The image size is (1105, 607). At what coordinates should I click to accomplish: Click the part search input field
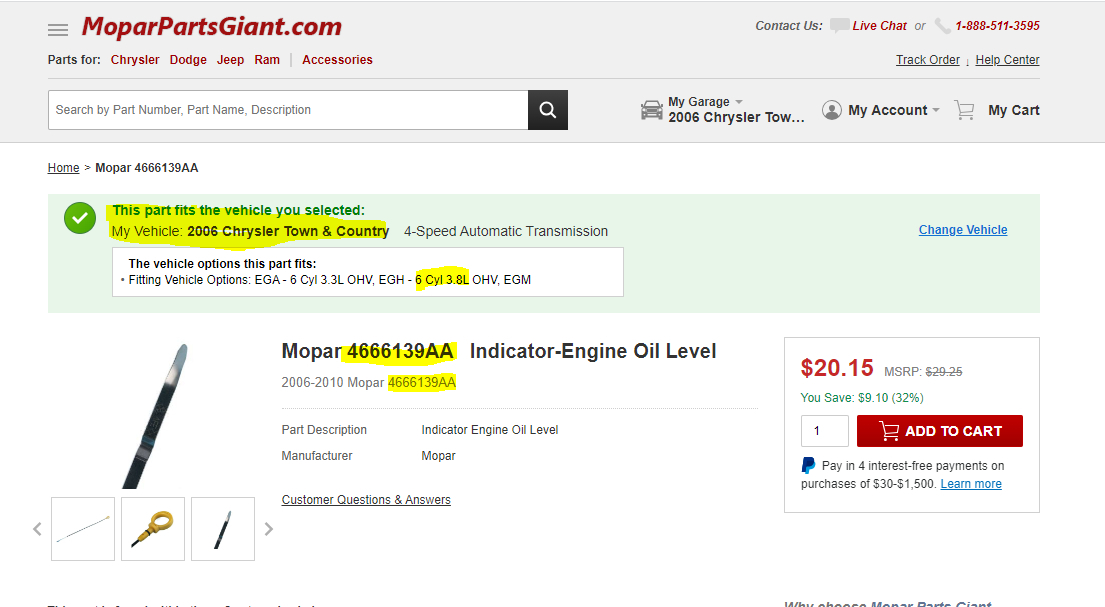click(288, 110)
